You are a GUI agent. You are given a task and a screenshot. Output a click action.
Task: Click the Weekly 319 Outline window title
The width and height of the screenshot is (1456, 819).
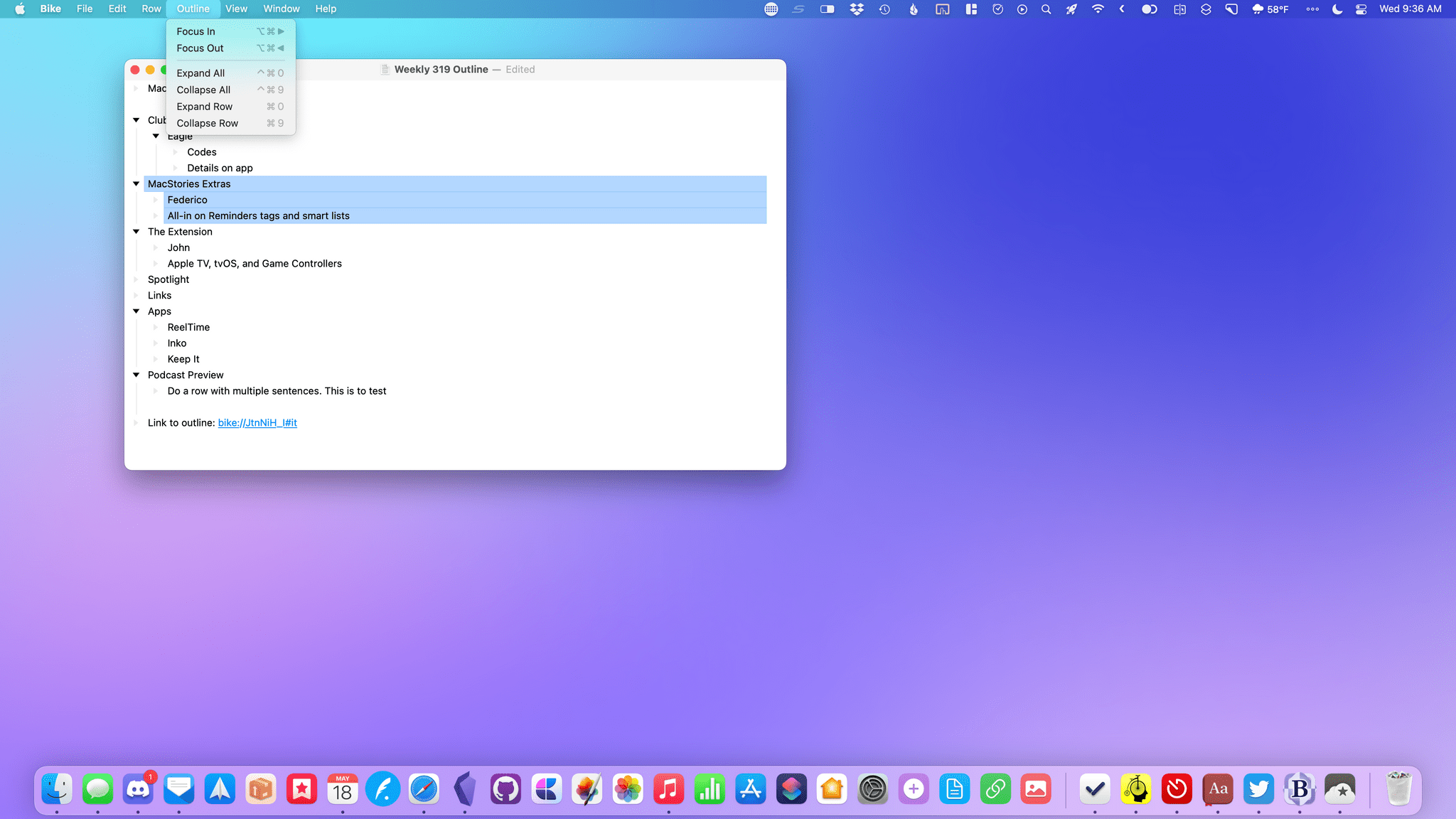pyautogui.click(x=441, y=69)
